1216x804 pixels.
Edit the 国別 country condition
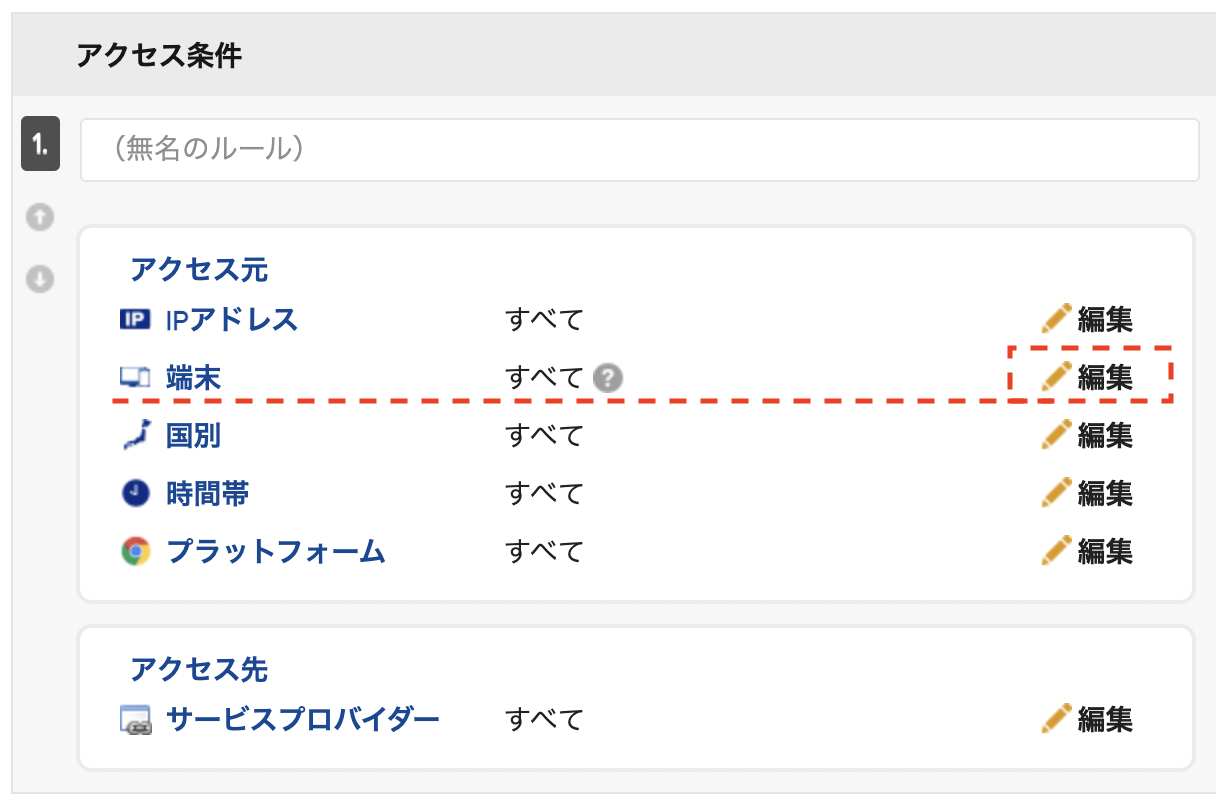tap(1087, 435)
